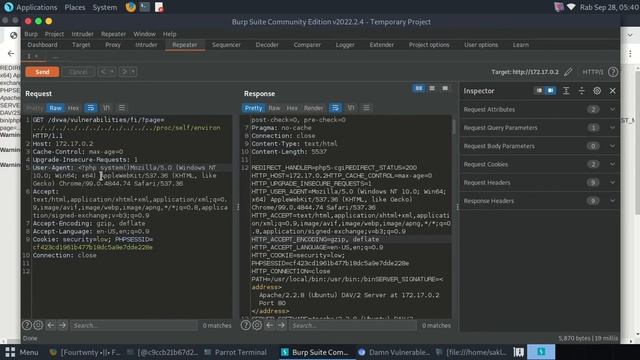Open the Extender tab
The height and width of the screenshot is (360, 640).
click(382, 45)
